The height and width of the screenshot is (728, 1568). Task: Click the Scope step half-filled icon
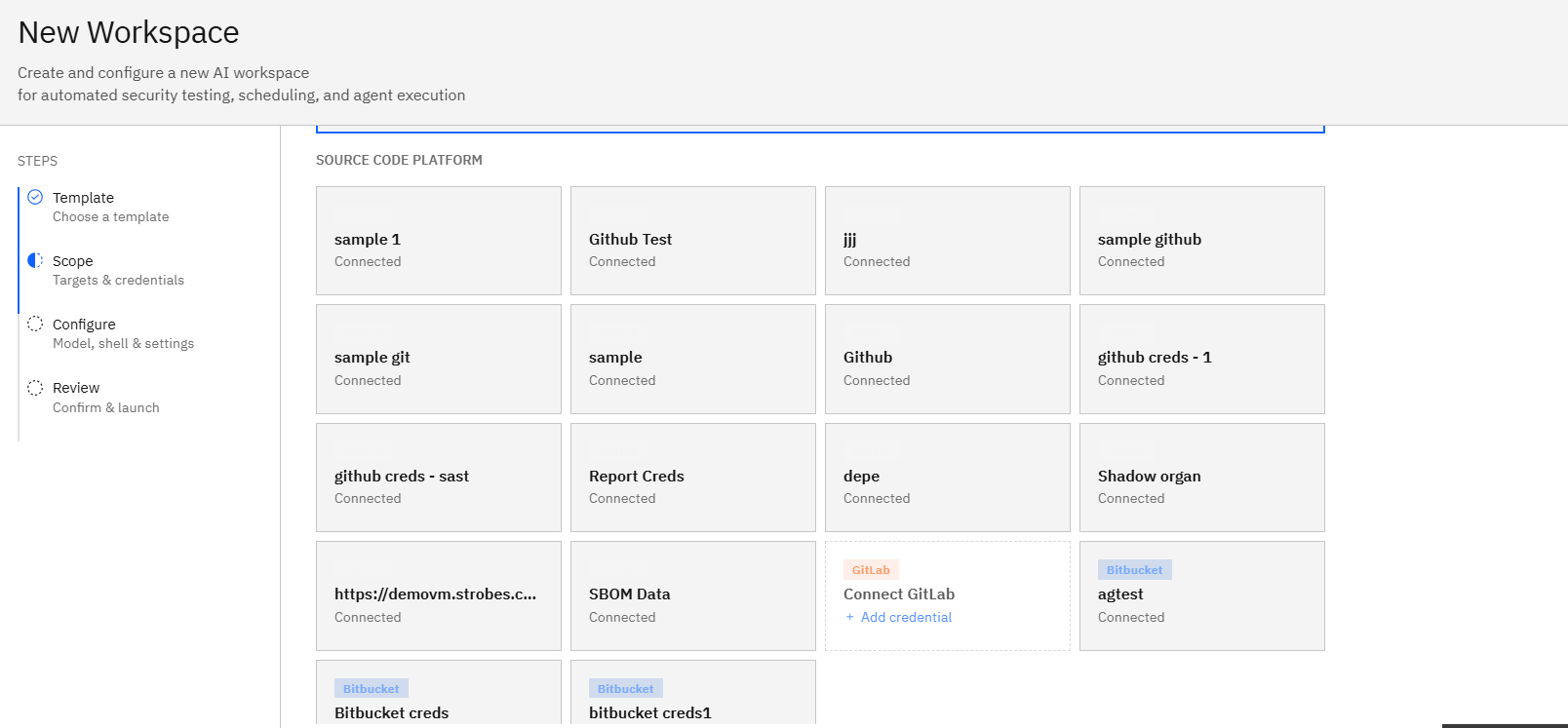coord(35,260)
